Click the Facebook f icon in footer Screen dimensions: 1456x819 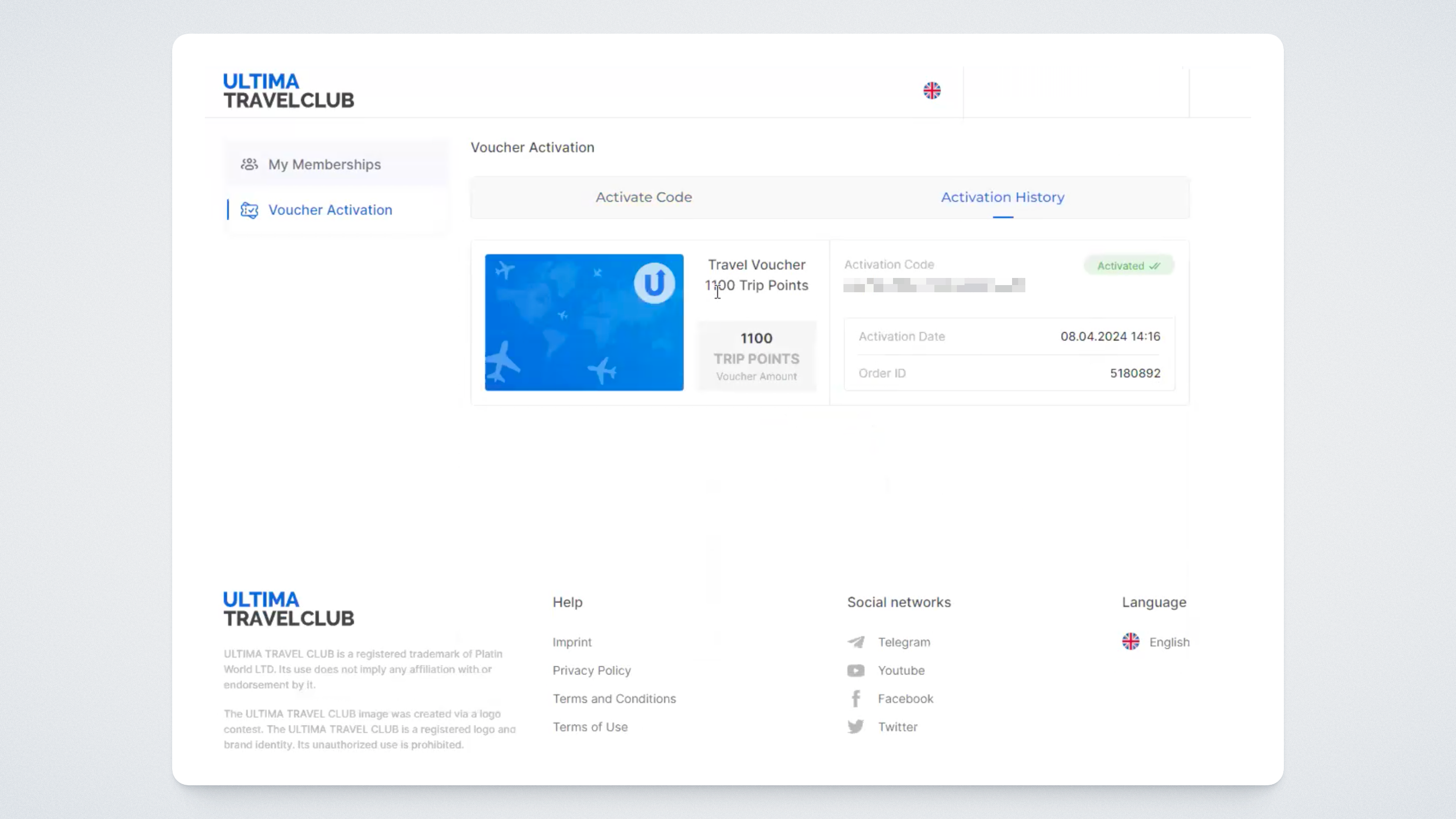[856, 698]
